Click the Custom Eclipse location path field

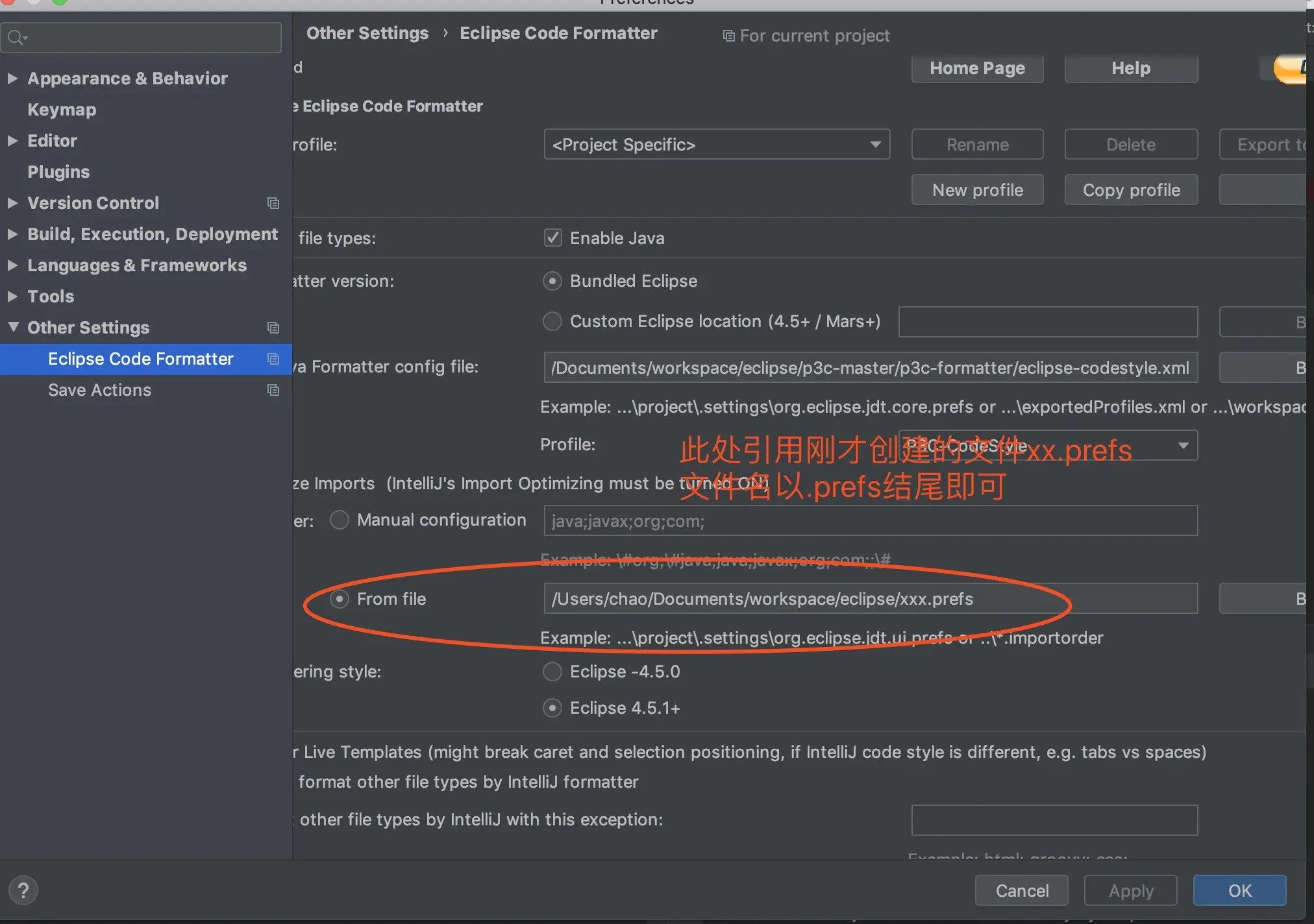click(x=1048, y=322)
